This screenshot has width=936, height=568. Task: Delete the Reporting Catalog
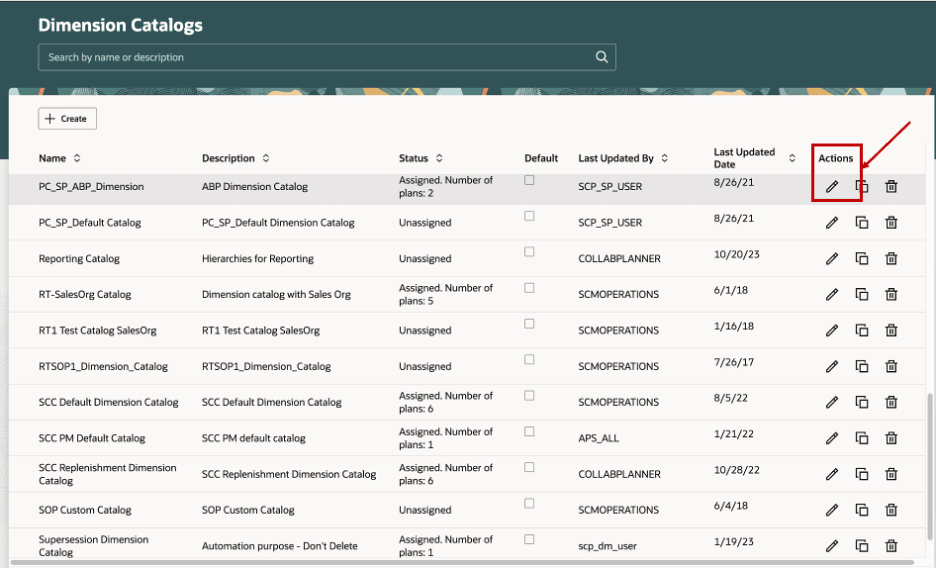coord(891,258)
